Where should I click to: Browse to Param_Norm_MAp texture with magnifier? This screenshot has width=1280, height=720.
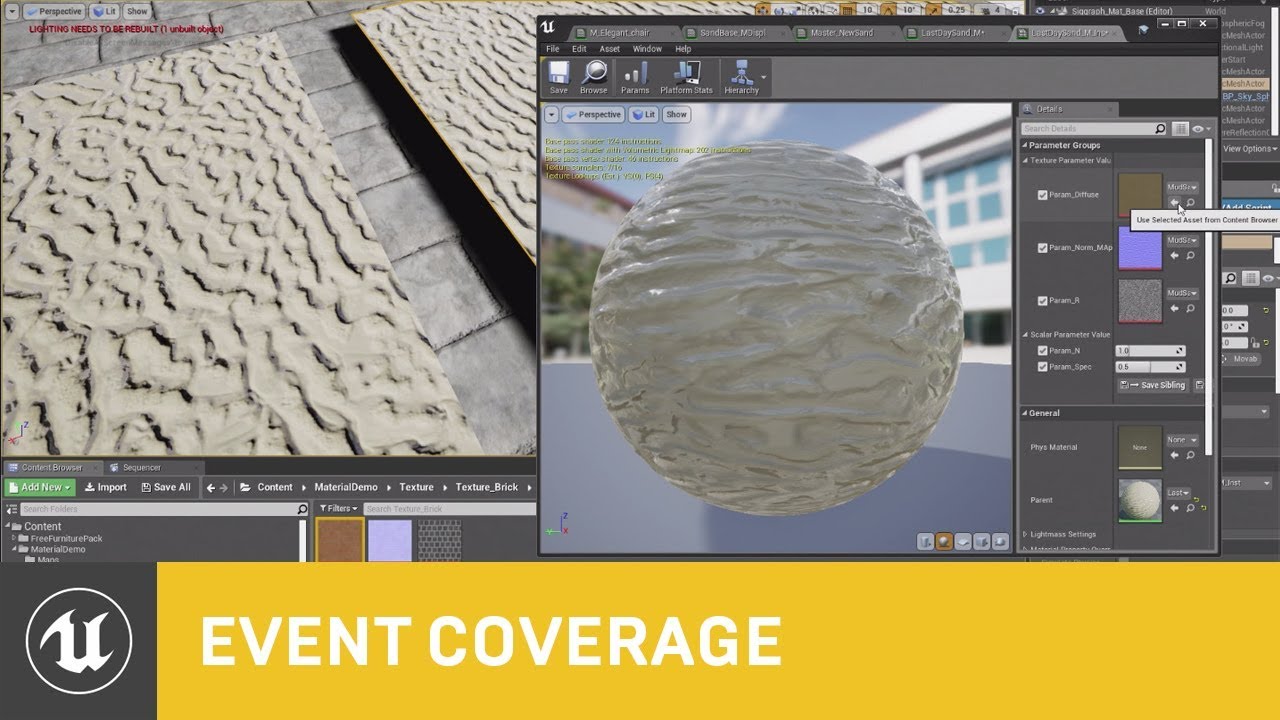(x=1190, y=256)
